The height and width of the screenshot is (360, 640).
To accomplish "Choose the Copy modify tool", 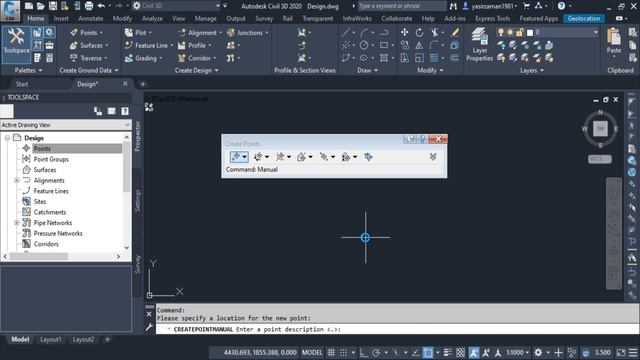I will point(404,45).
